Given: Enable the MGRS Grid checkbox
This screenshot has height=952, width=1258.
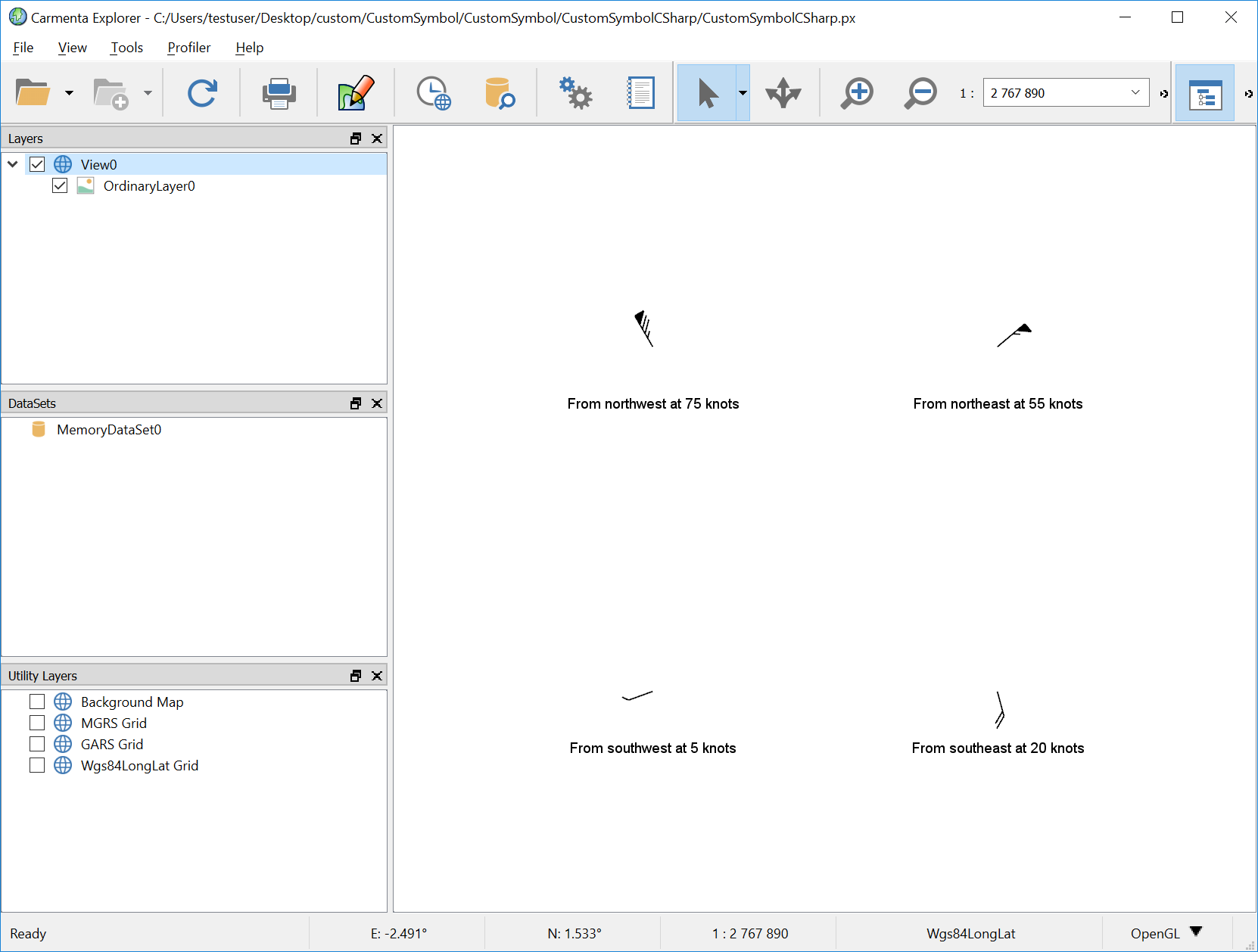Looking at the screenshot, I should [x=37, y=723].
